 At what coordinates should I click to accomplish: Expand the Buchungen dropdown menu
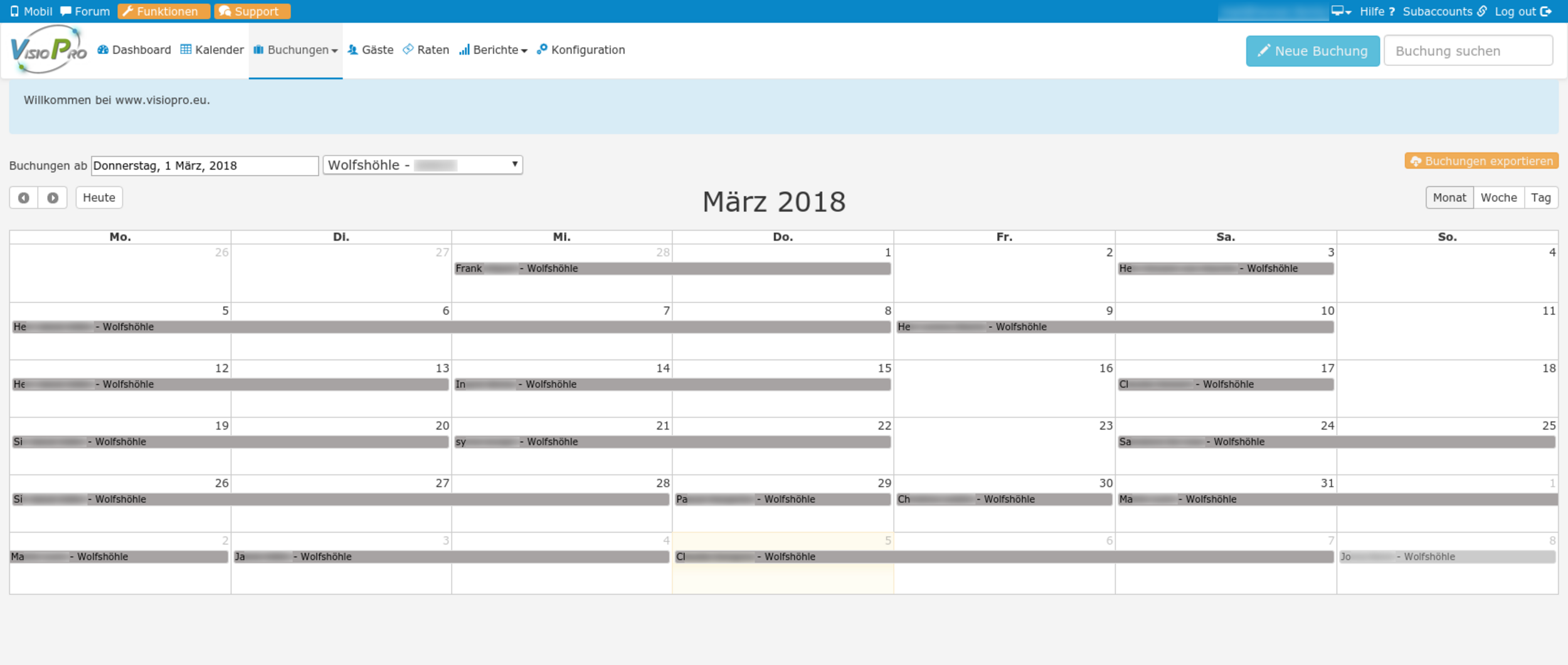click(296, 50)
